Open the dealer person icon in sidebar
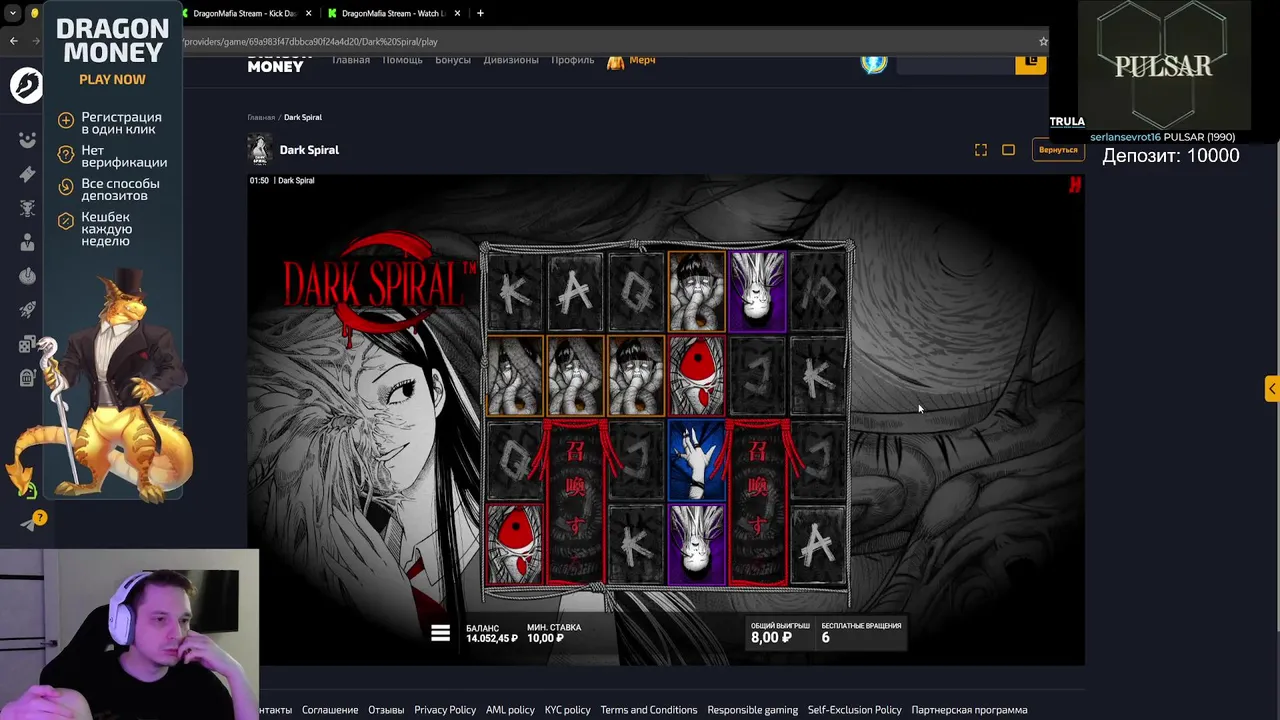Viewport: 1280px width, 720px height. click(x=27, y=242)
